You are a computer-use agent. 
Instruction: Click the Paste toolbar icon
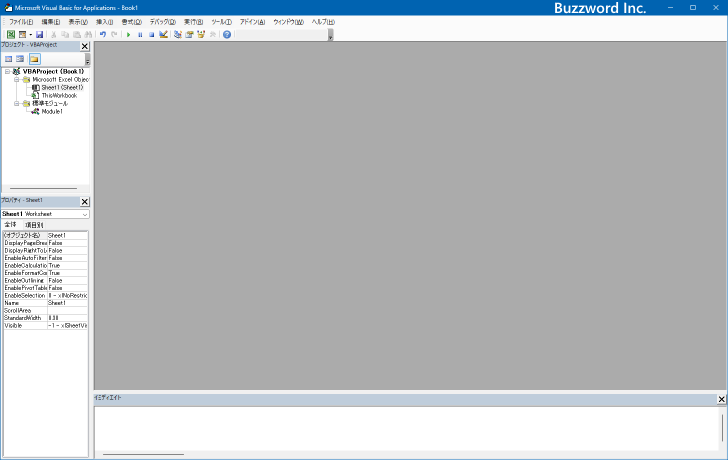click(77, 34)
